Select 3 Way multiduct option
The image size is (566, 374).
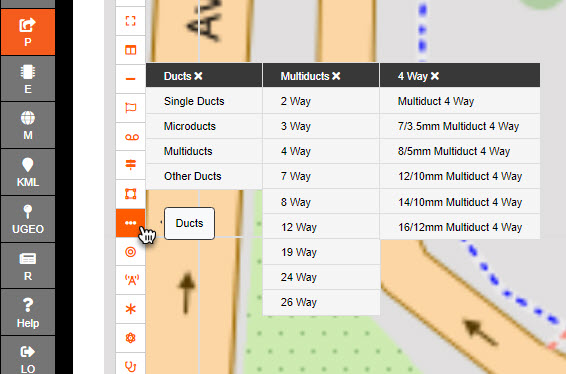(321, 126)
